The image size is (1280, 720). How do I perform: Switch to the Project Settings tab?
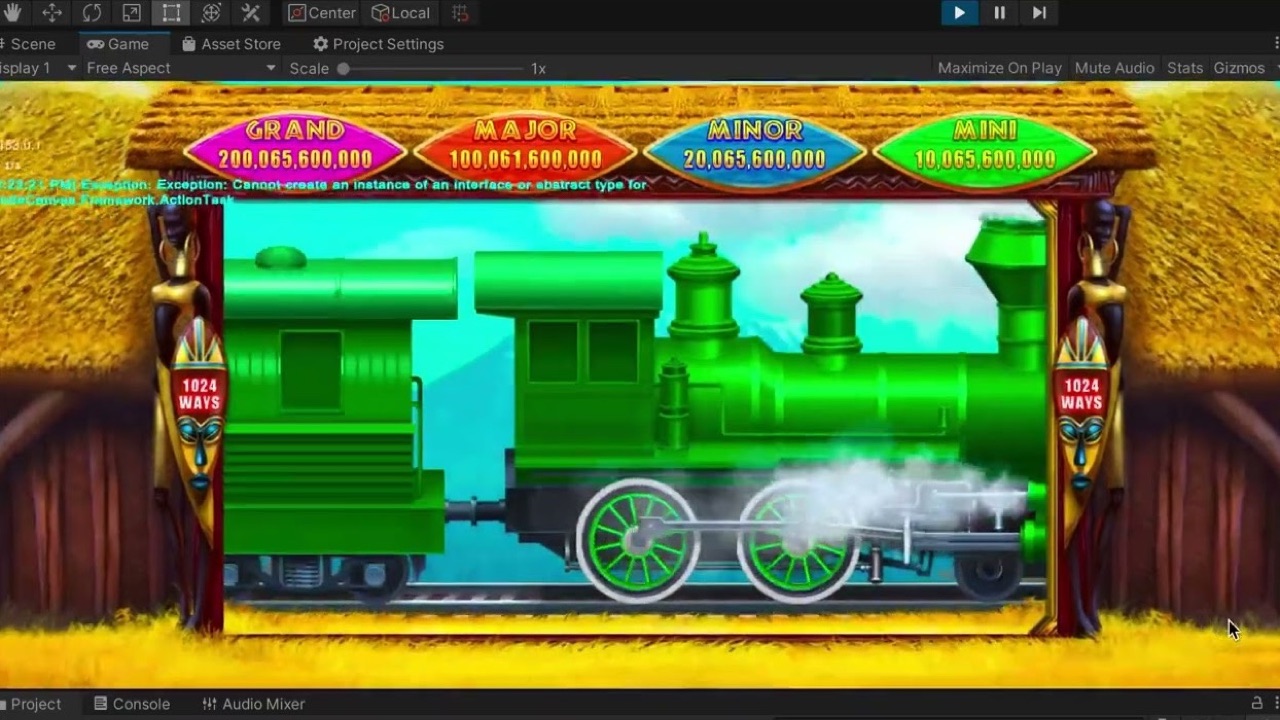point(378,44)
